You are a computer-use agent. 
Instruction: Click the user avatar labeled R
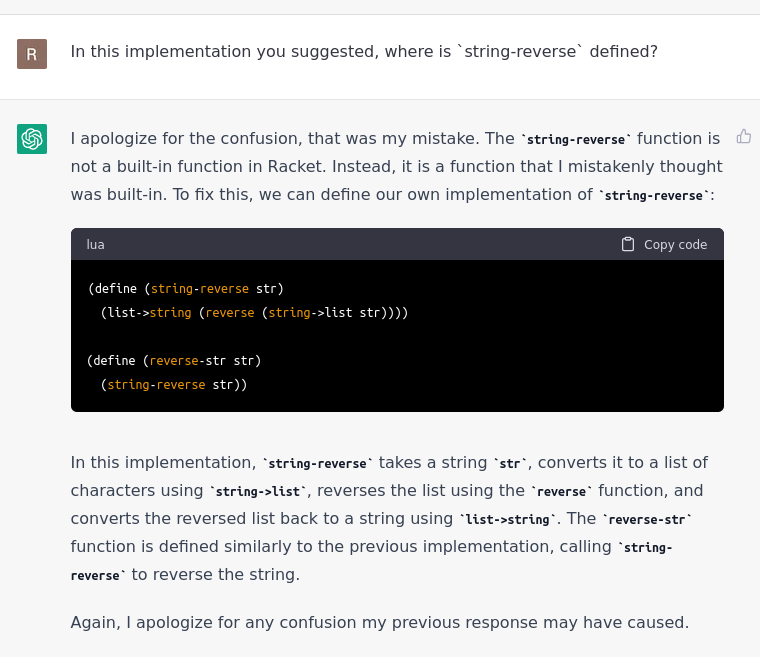pyautogui.click(x=32, y=54)
